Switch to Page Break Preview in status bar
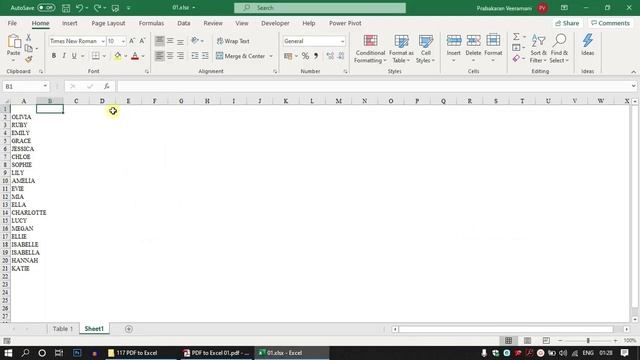The width and height of the screenshot is (640, 360). (546, 340)
